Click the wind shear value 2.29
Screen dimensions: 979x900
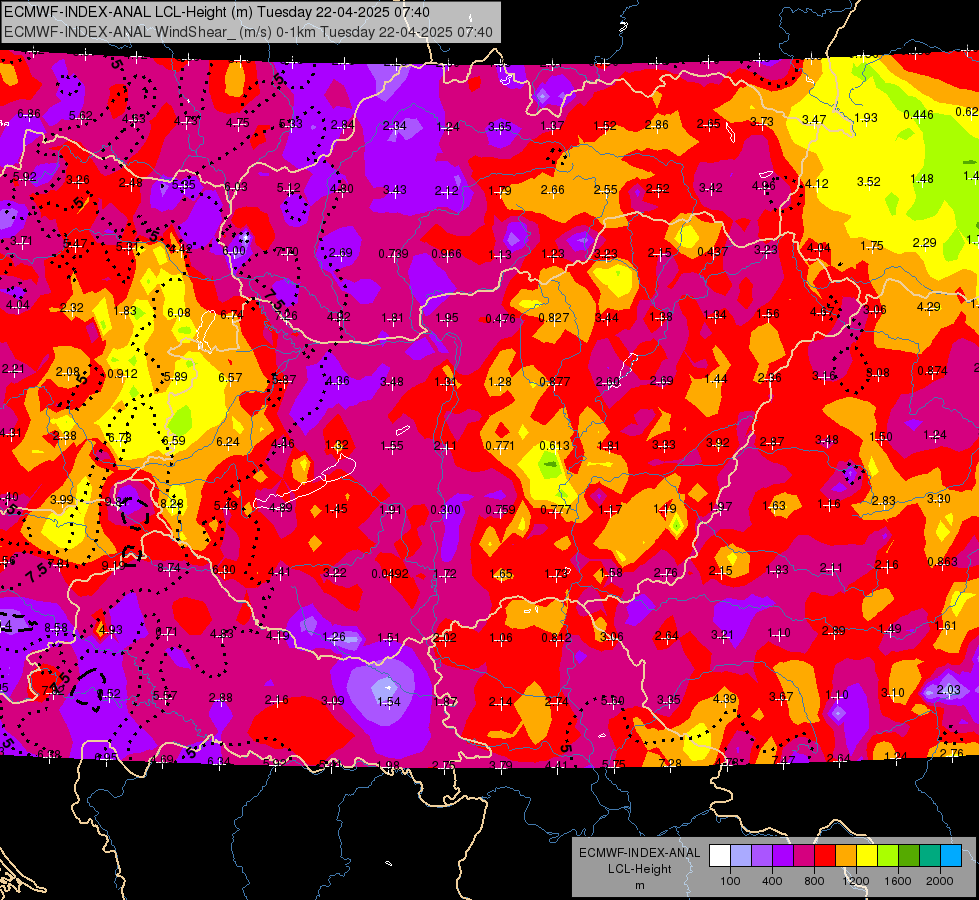(x=924, y=243)
